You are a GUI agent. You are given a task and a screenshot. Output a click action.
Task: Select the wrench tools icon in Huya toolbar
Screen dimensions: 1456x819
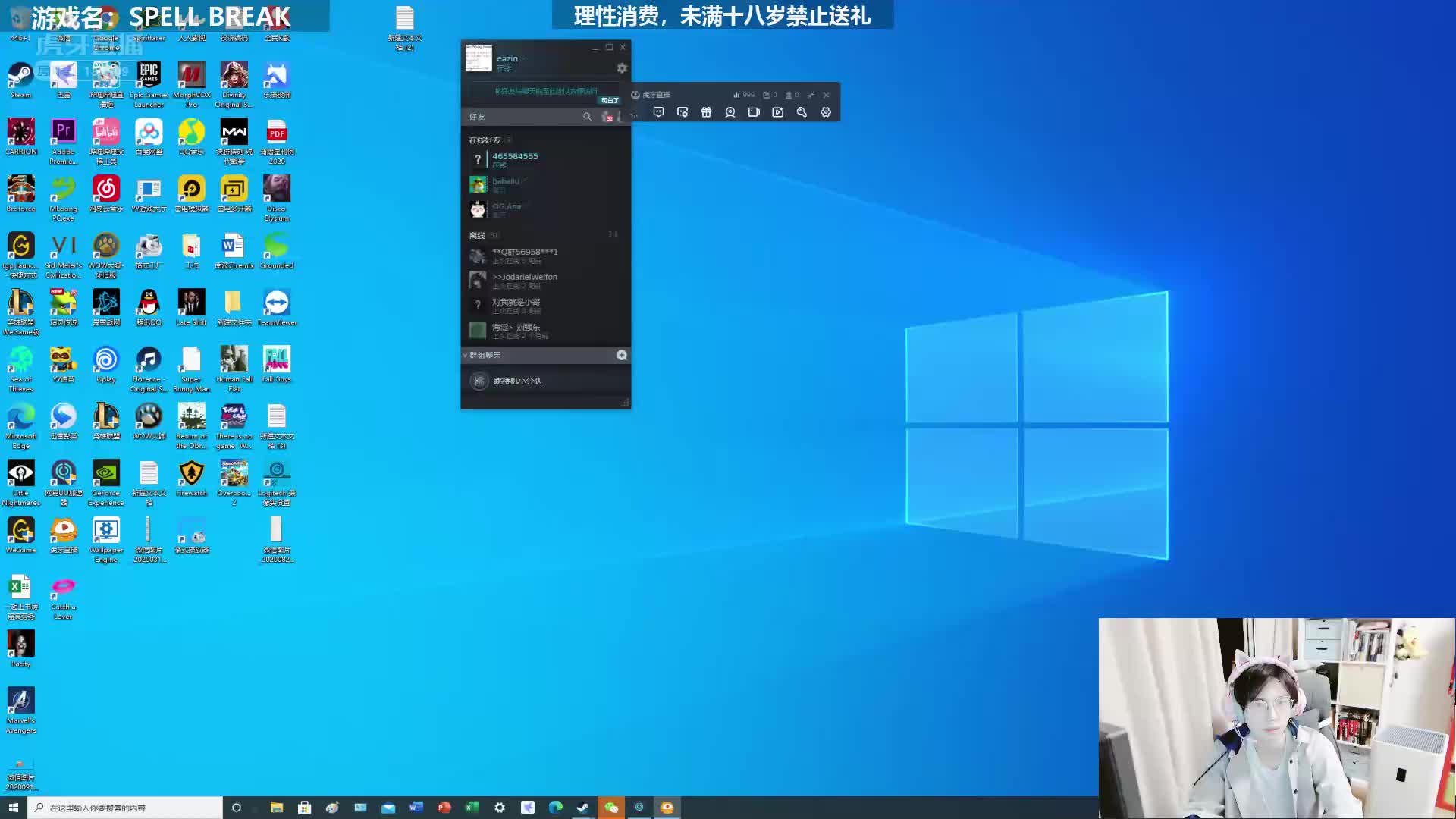coord(801,112)
